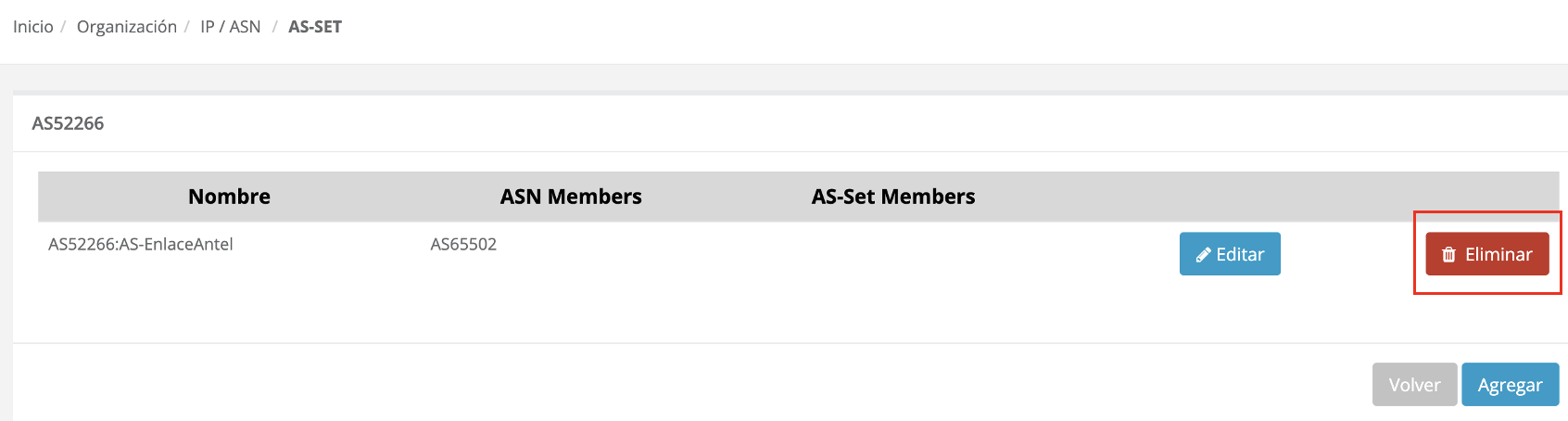This screenshot has width=1568, height=421.
Task: Select the AS-SET breadcrumb item
Action: click(315, 27)
